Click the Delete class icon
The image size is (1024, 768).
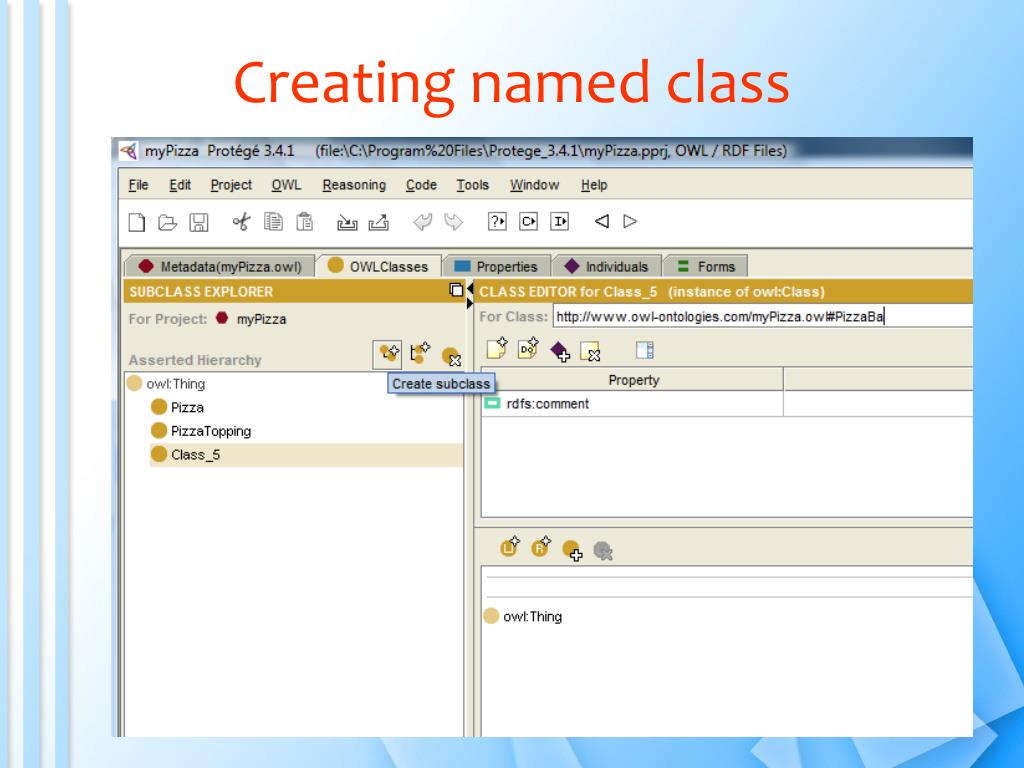point(451,357)
